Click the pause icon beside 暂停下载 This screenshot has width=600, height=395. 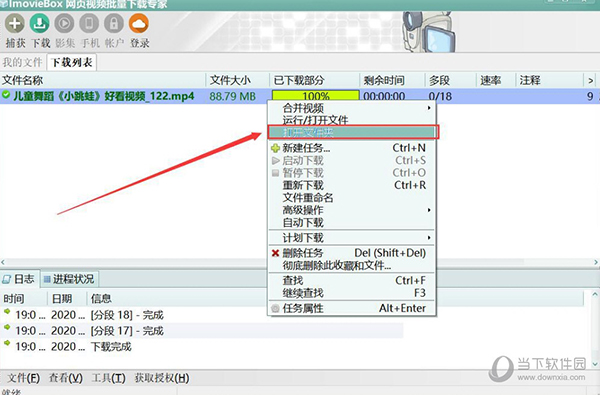click(275, 173)
